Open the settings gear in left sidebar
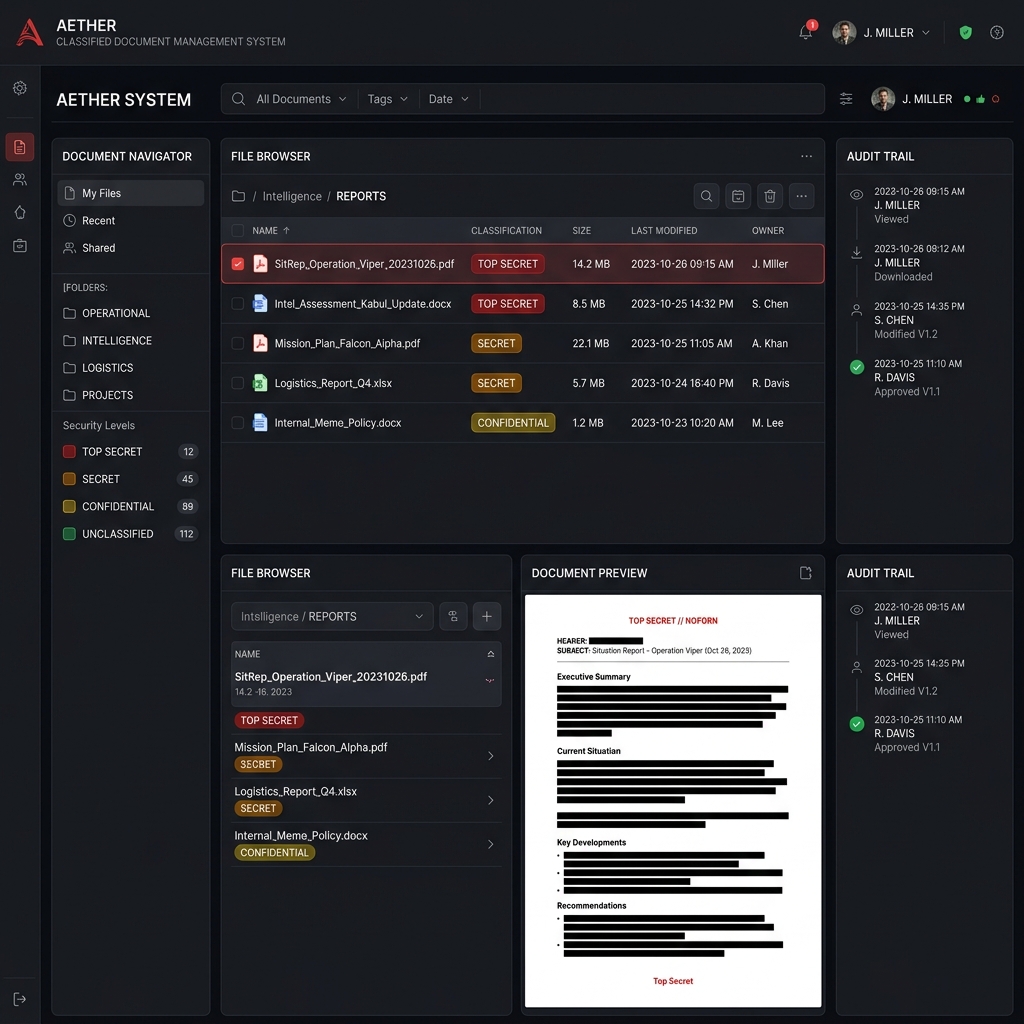Screen dimensions: 1024x1024 click(x=20, y=88)
